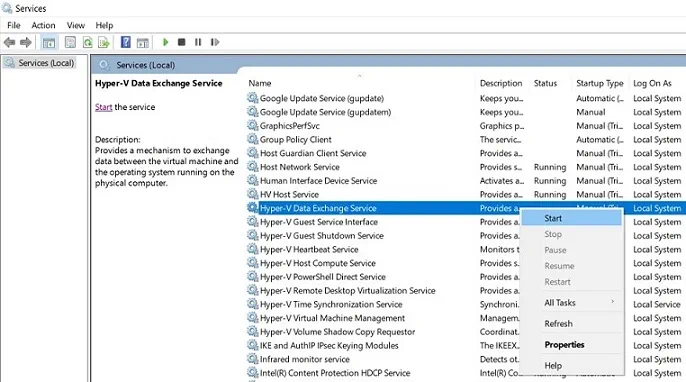Click gear icon of Host Network Service
This screenshot has height=382, width=686.
coord(252,166)
